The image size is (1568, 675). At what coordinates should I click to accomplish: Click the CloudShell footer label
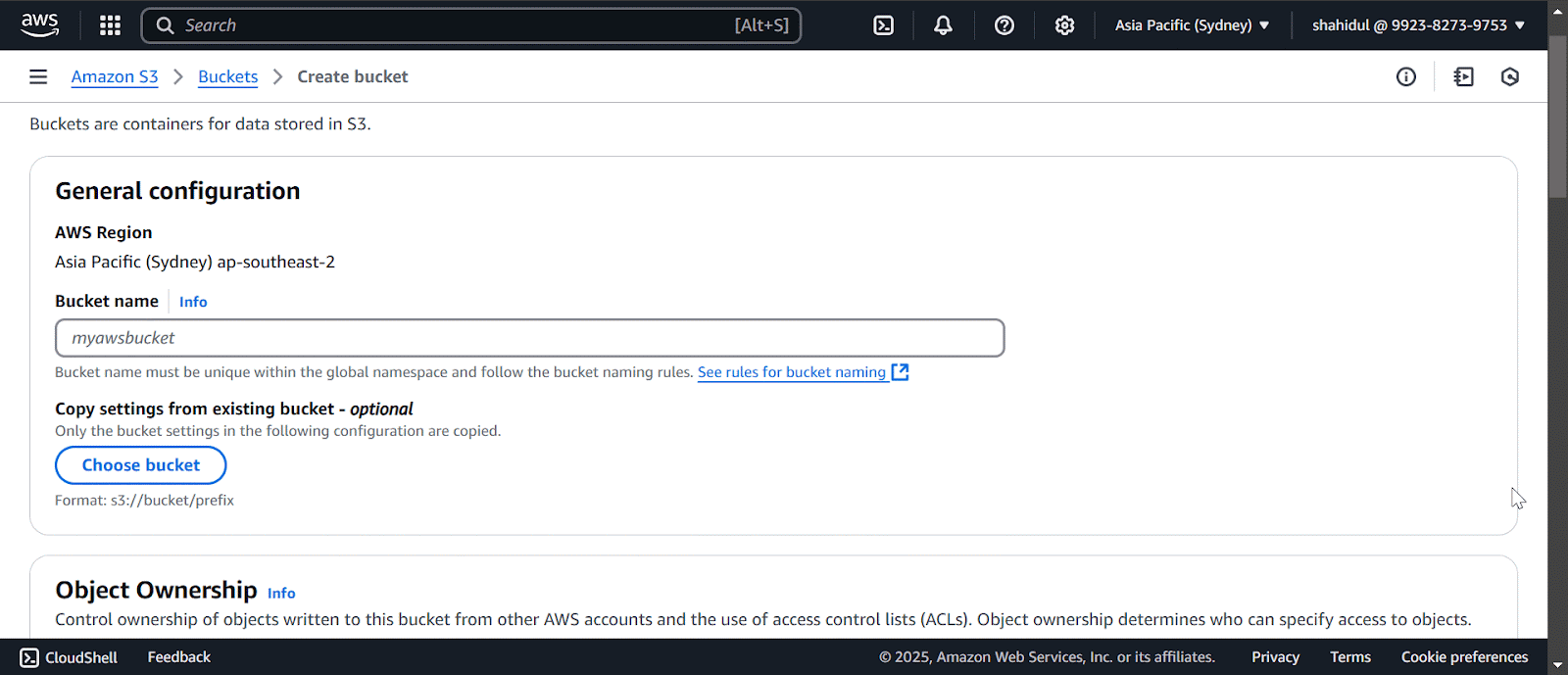click(x=81, y=657)
